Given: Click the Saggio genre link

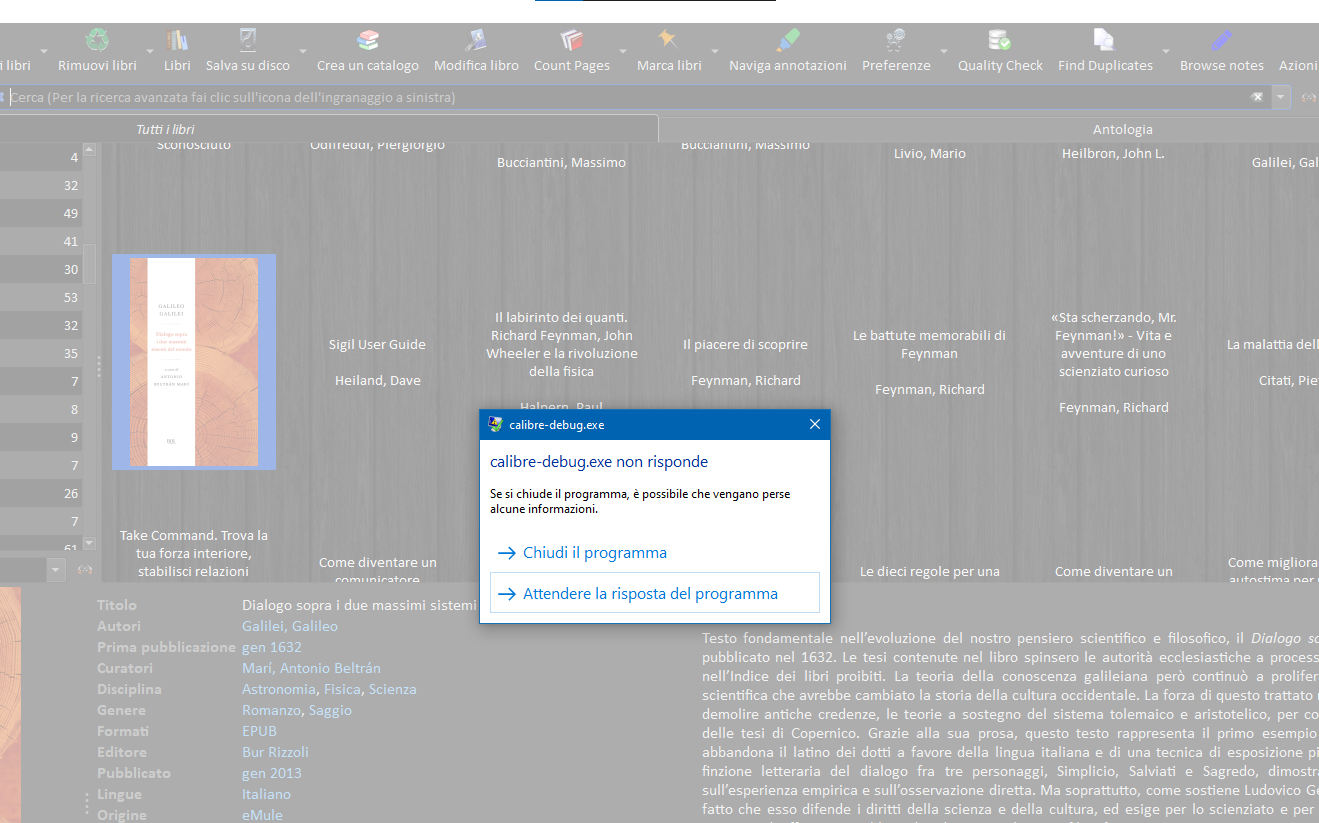Looking at the screenshot, I should pyautogui.click(x=330, y=710).
